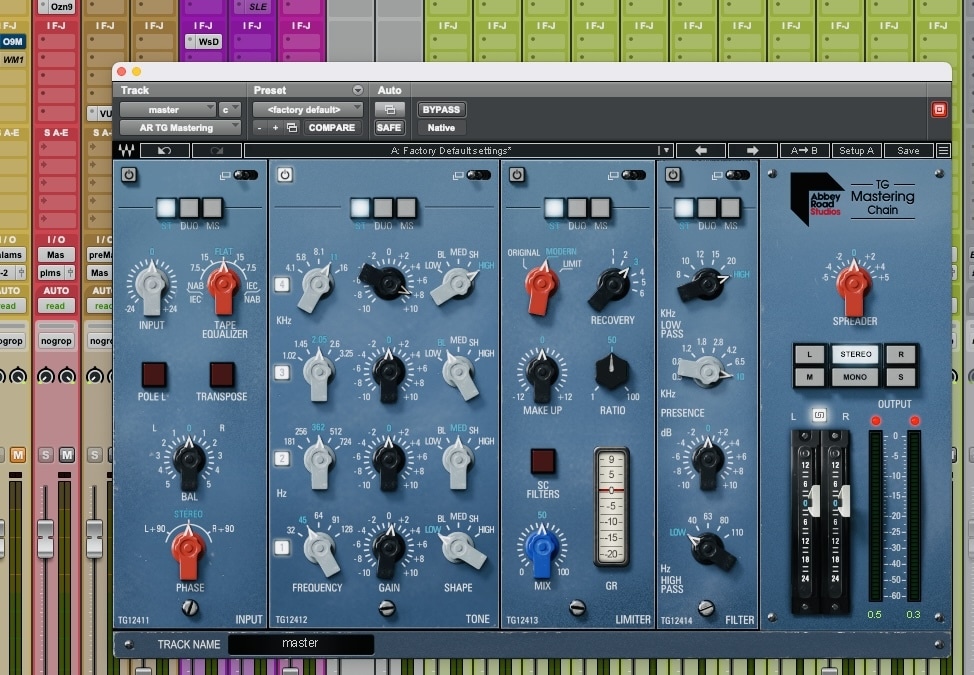Select MONO monitoring in the output section

pos(855,377)
